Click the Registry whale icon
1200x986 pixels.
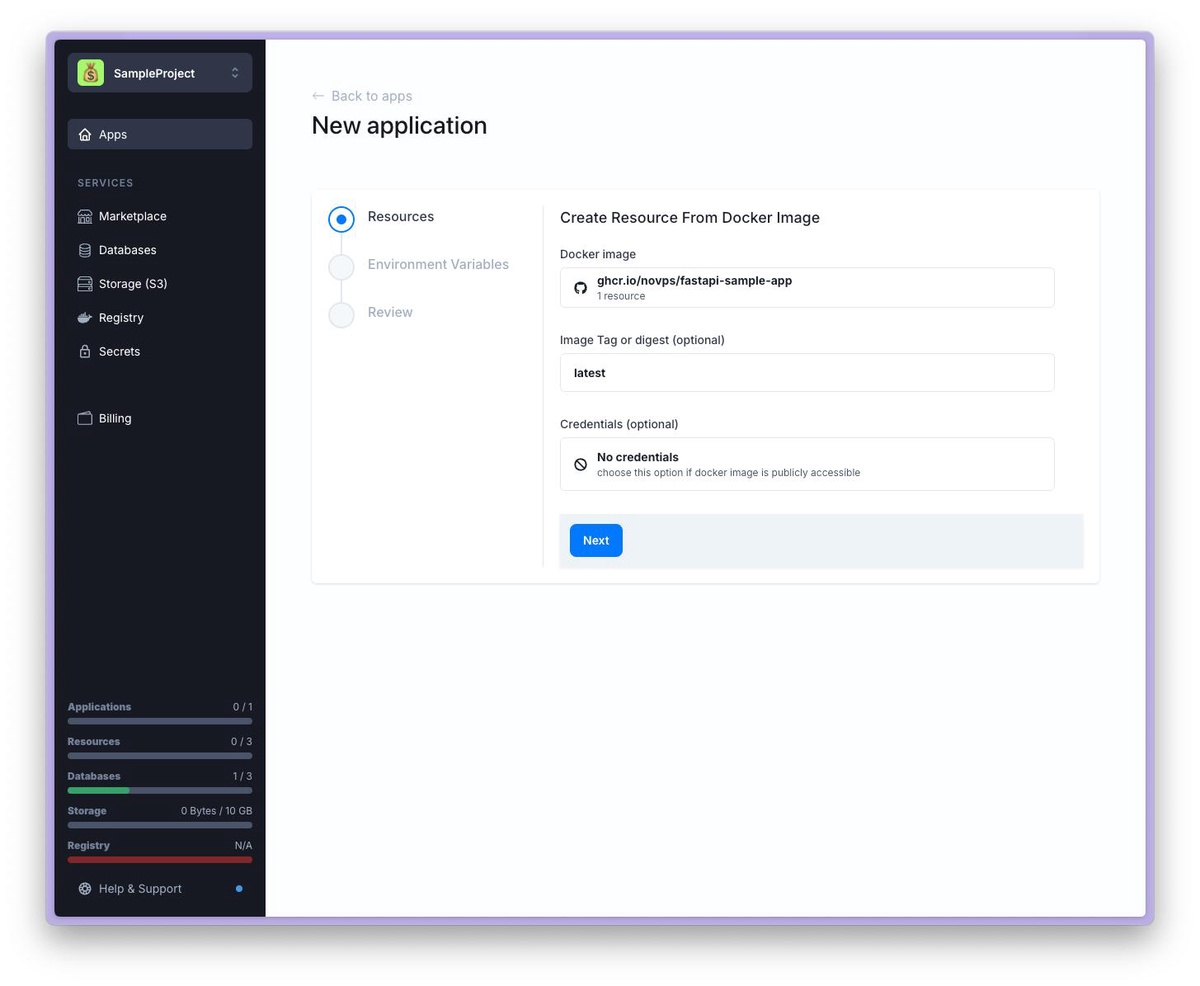click(85, 318)
